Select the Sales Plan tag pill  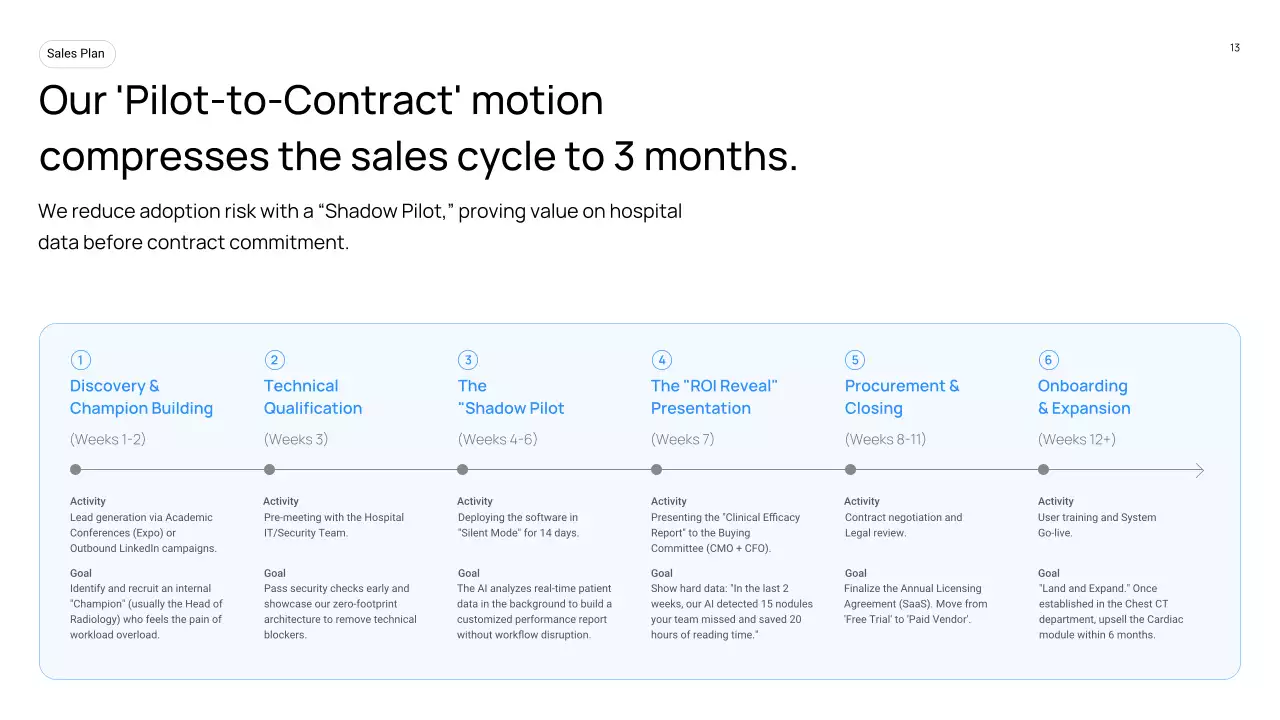tap(77, 54)
